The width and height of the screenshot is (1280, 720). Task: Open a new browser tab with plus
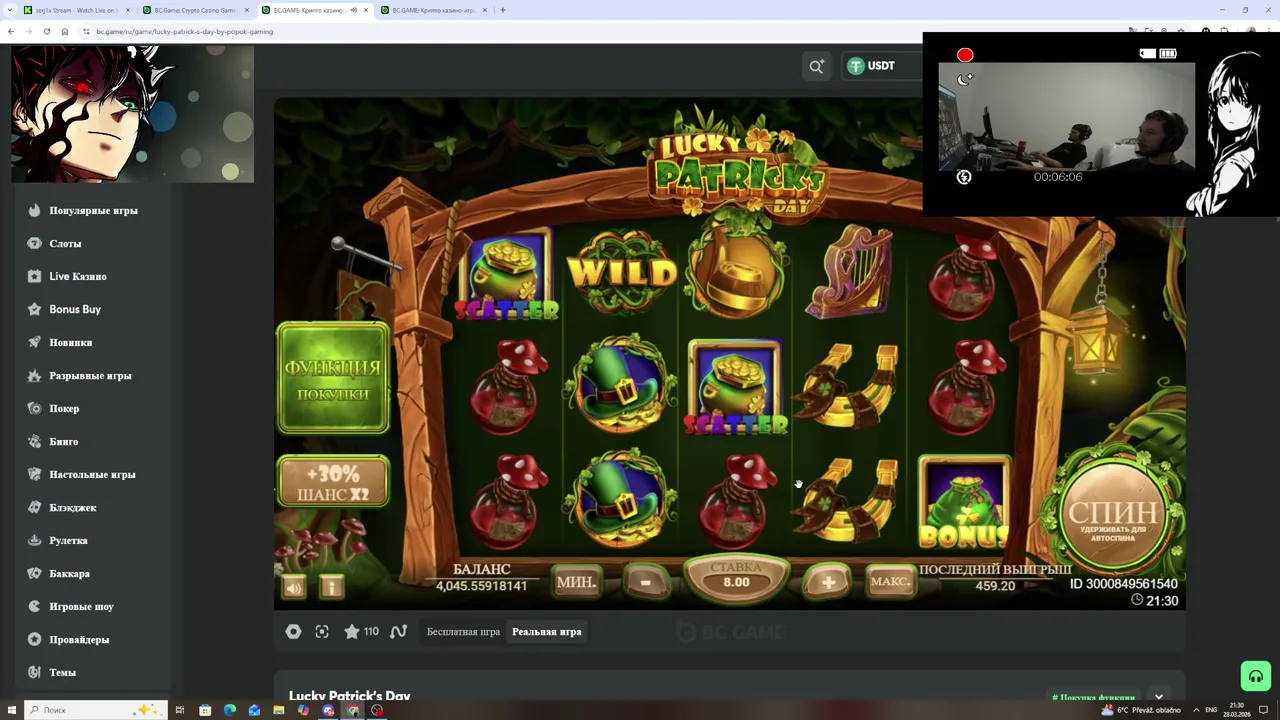pos(502,10)
